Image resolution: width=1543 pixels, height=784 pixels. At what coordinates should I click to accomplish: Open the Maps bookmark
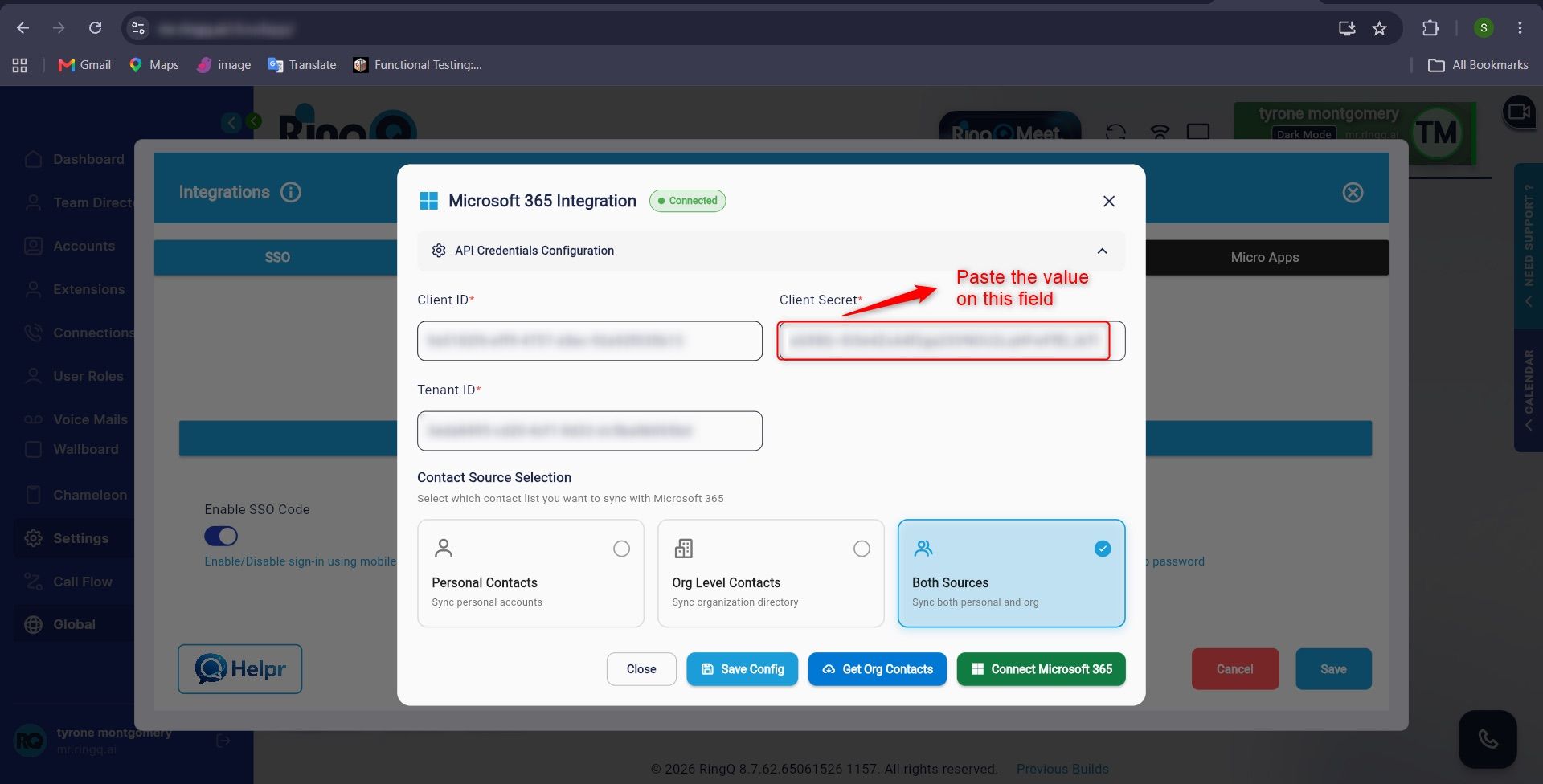[154, 65]
